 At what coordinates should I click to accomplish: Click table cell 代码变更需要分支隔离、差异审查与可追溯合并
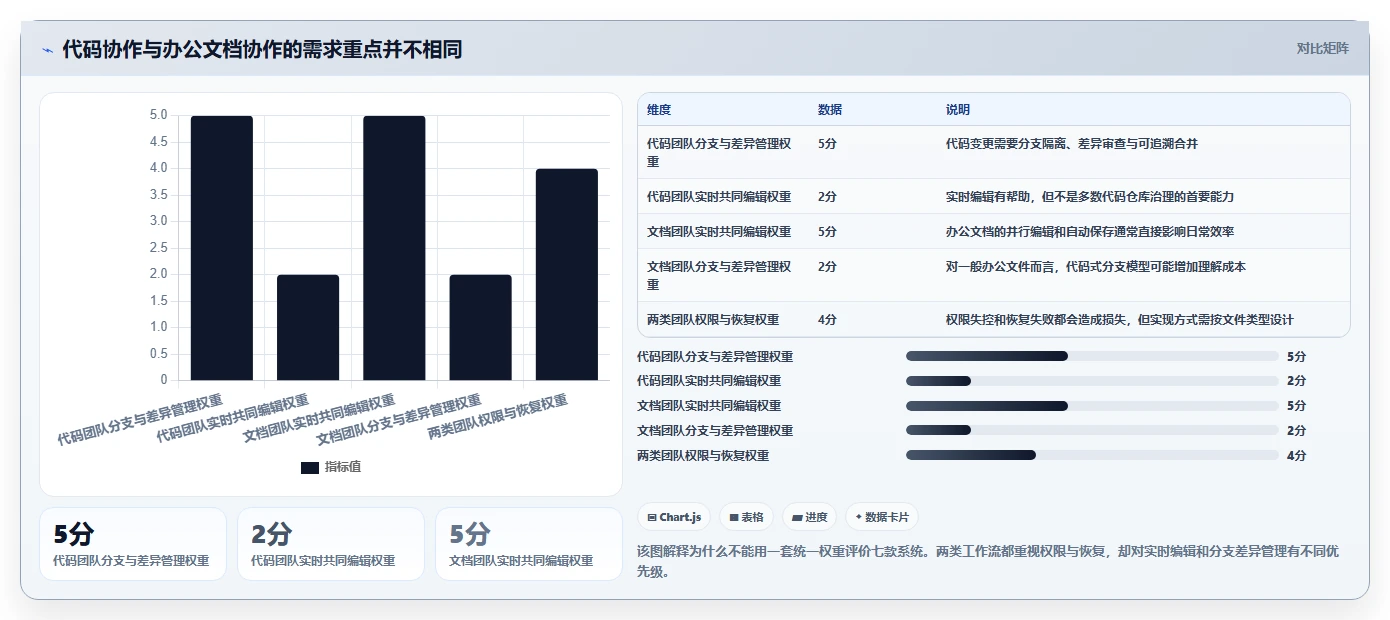1072,144
